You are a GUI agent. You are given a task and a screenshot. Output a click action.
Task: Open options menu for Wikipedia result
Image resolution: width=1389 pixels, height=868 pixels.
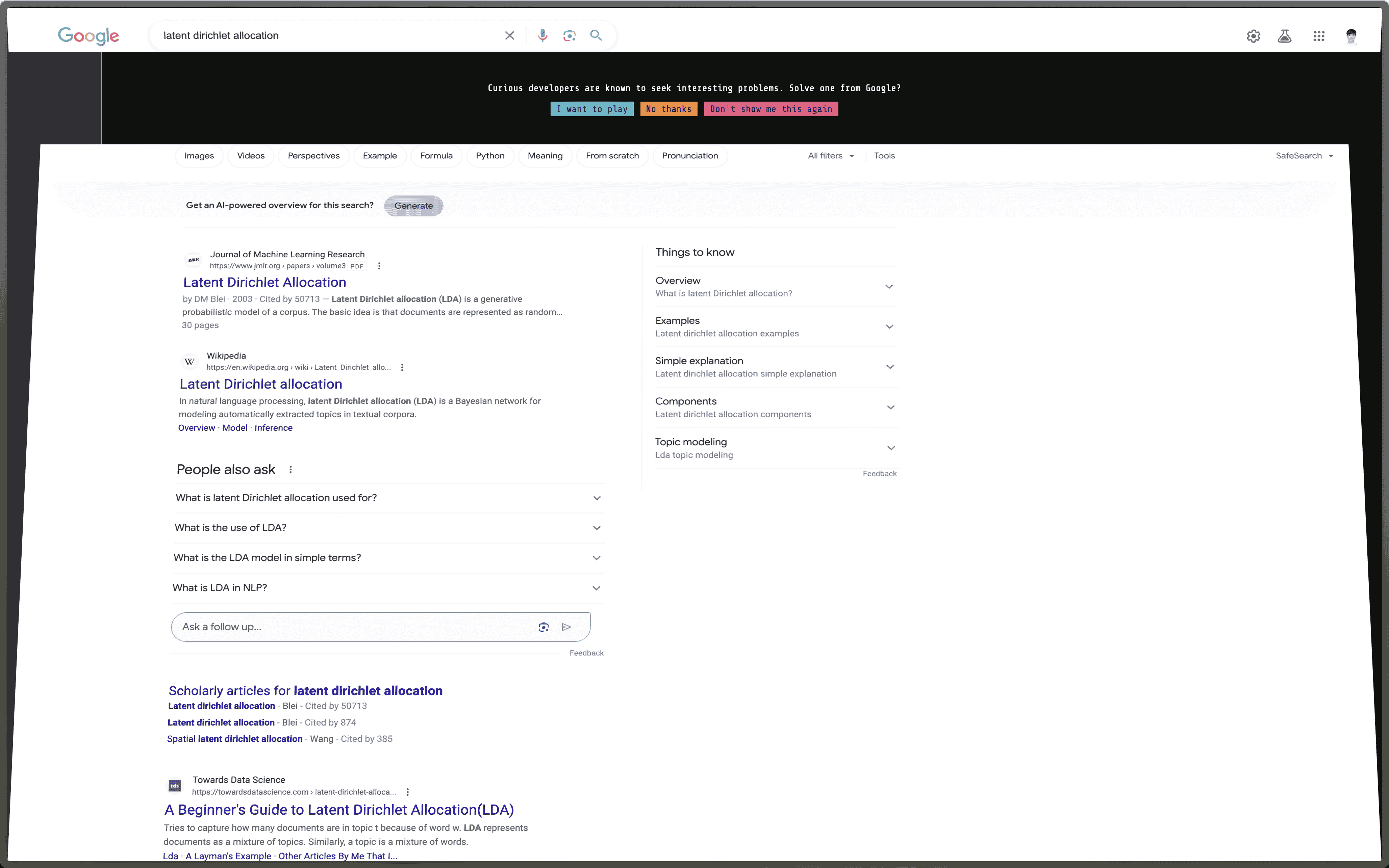click(402, 367)
